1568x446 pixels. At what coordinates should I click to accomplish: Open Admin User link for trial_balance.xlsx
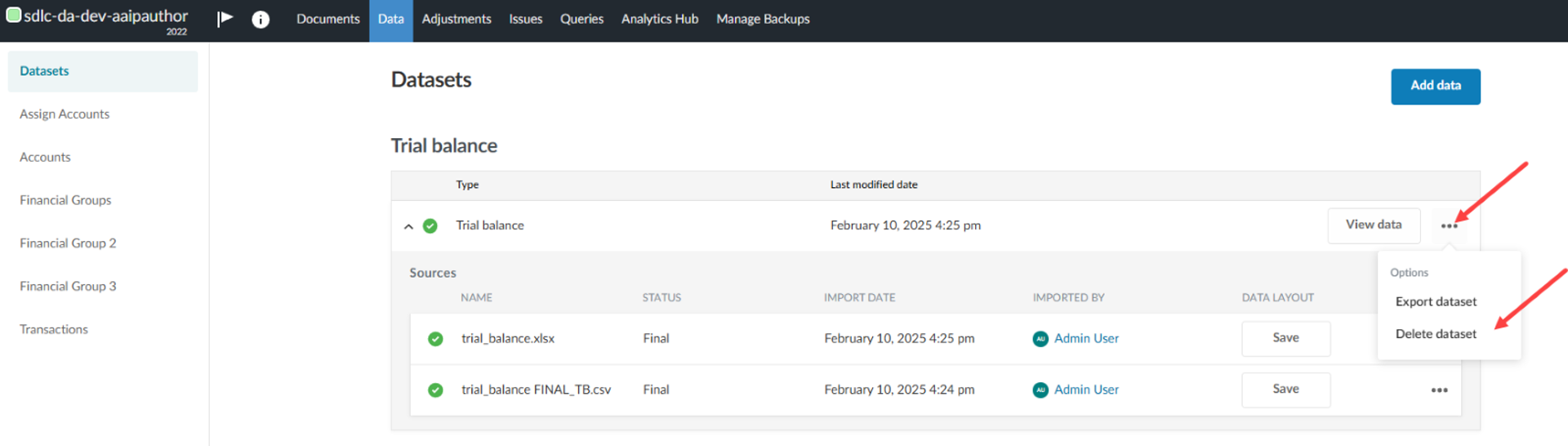pyautogui.click(x=1085, y=338)
